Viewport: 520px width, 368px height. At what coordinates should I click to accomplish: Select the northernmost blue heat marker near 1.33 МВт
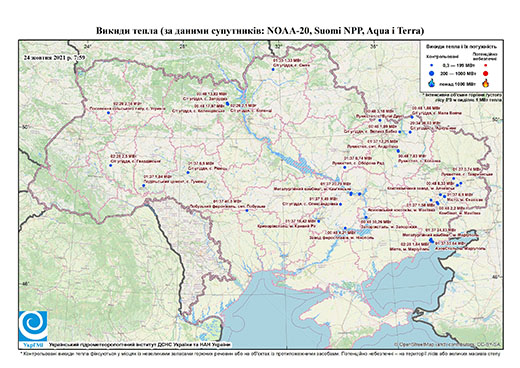click(273, 69)
